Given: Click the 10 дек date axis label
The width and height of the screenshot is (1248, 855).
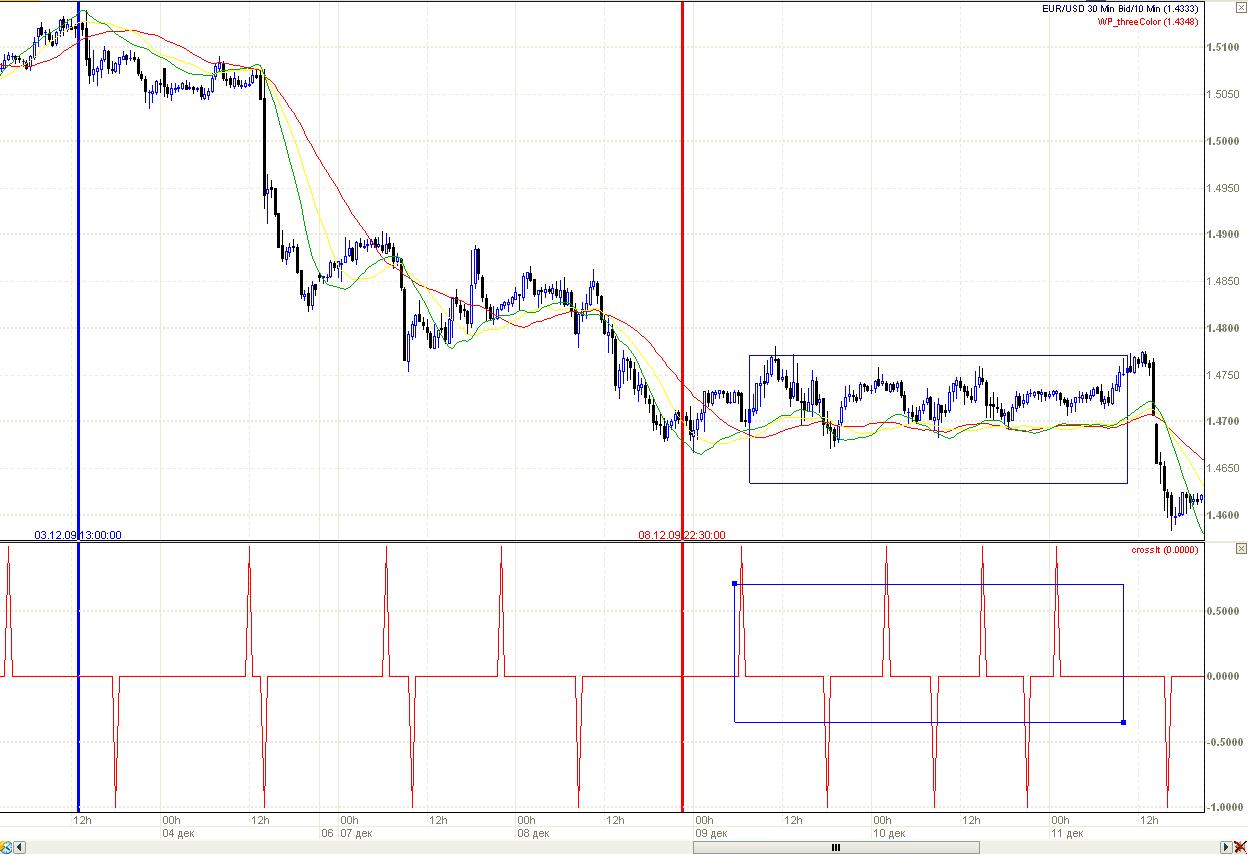Looking at the screenshot, I should (888, 833).
